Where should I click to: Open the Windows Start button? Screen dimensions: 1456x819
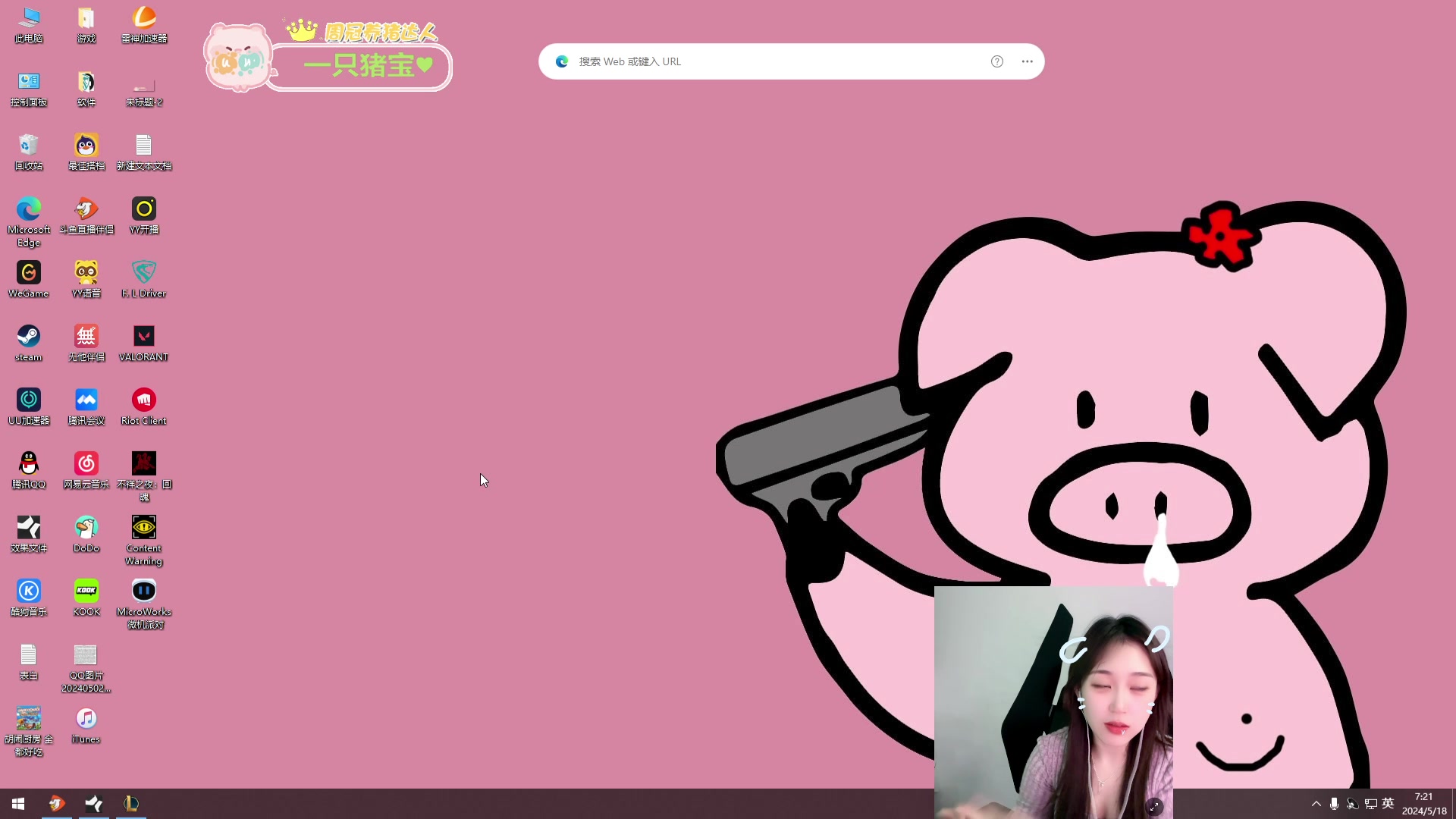18,804
